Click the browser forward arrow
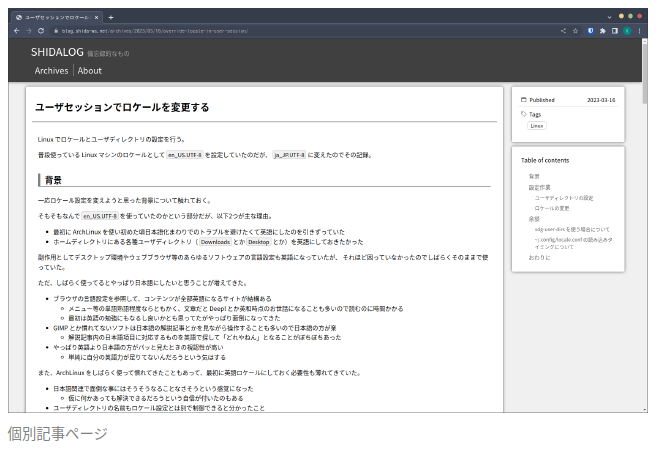This screenshot has width=661, height=457. click(x=29, y=31)
